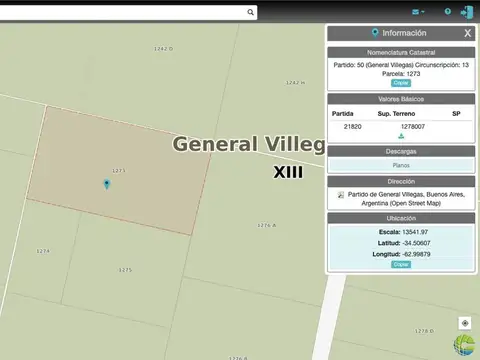Click the globe logo icon
Image resolution: width=480 pixels, height=360 pixels.
click(464, 345)
